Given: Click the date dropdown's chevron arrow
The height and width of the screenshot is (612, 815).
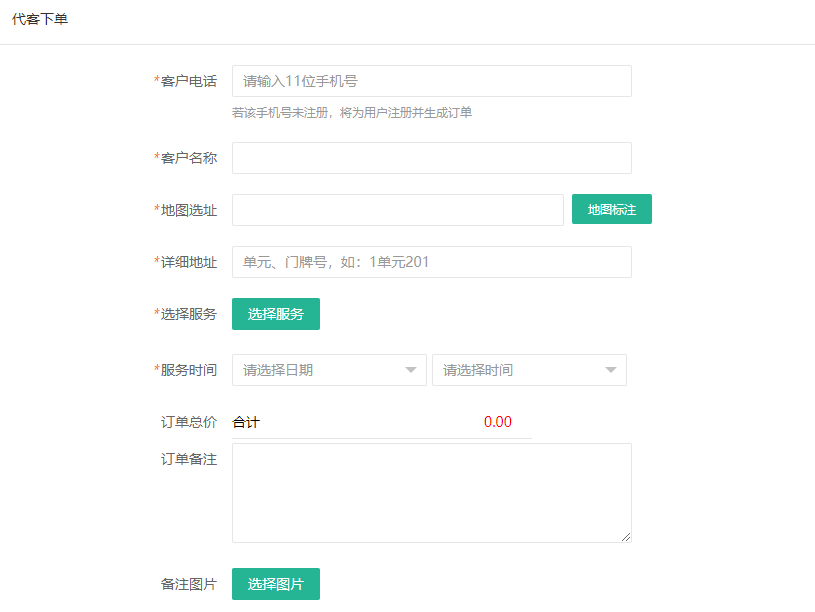Looking at the screenshot, I should (x=412, y=369).
